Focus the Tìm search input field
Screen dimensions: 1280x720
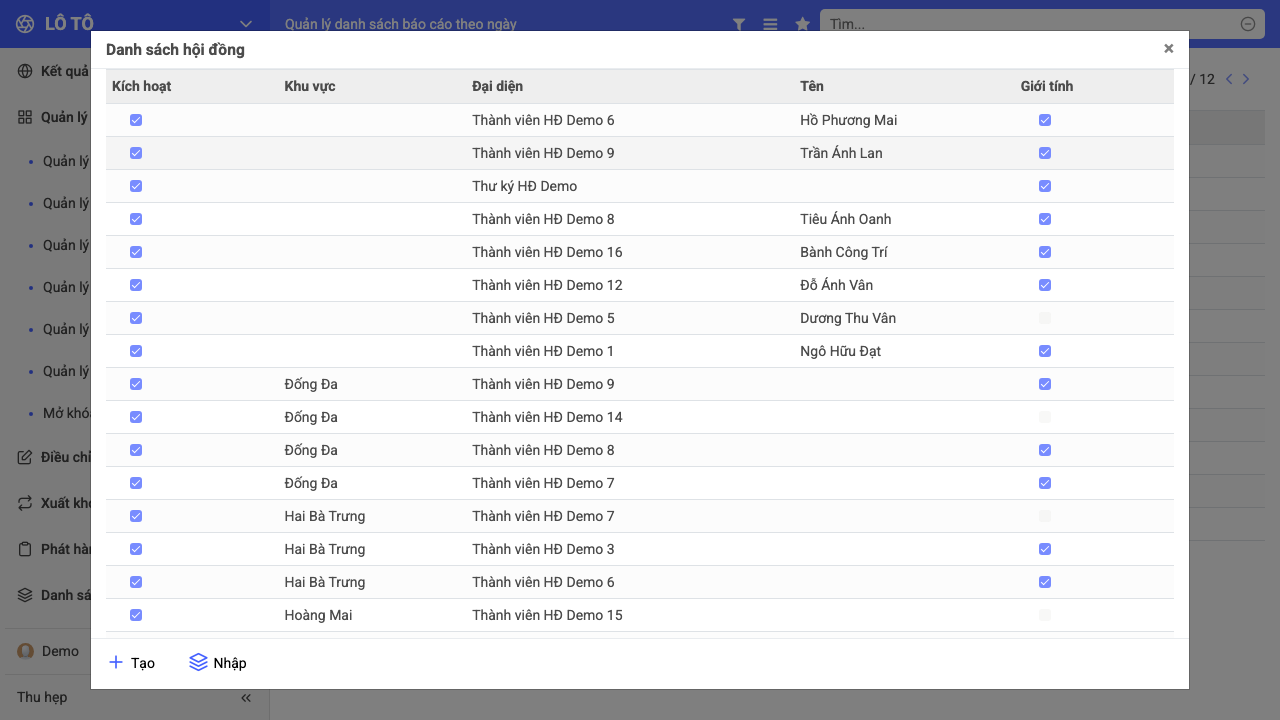click(x=1032, y=24)
